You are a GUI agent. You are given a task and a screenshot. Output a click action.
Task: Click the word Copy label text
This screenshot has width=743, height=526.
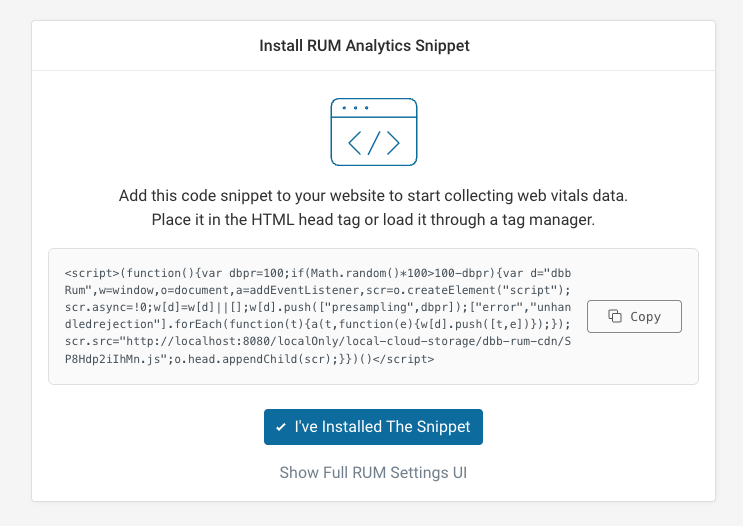[x=646, y=316]
